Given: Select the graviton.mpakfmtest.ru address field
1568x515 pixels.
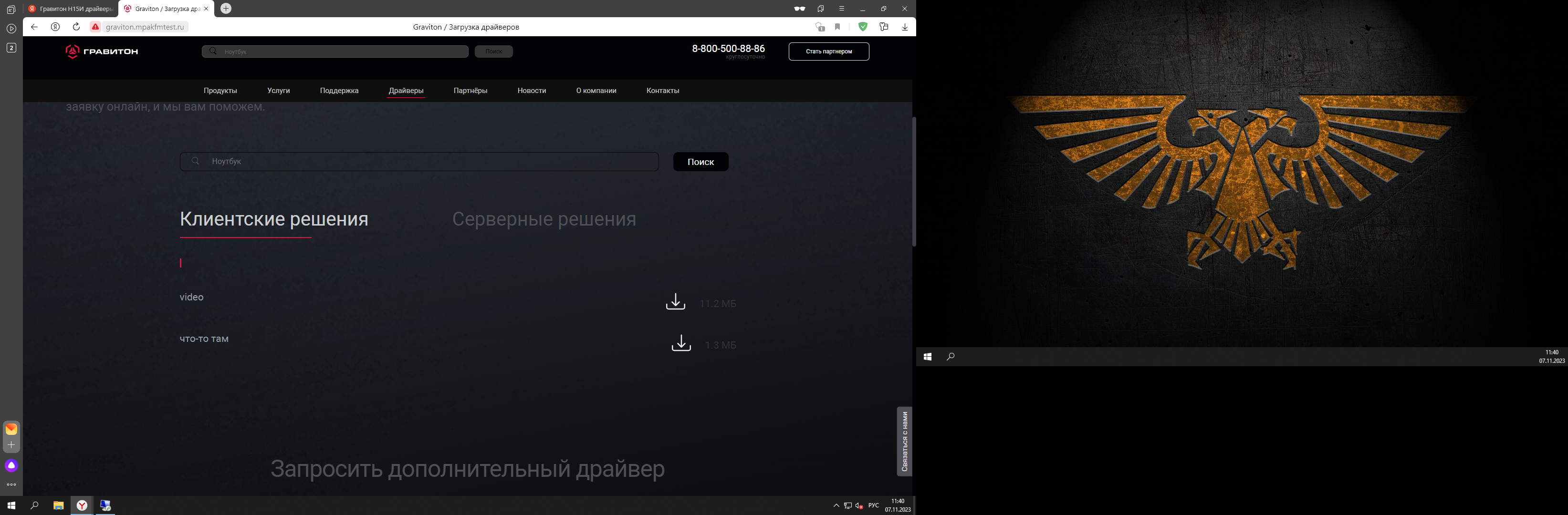Looking at the screenshot, I should [x=145, y=27].
